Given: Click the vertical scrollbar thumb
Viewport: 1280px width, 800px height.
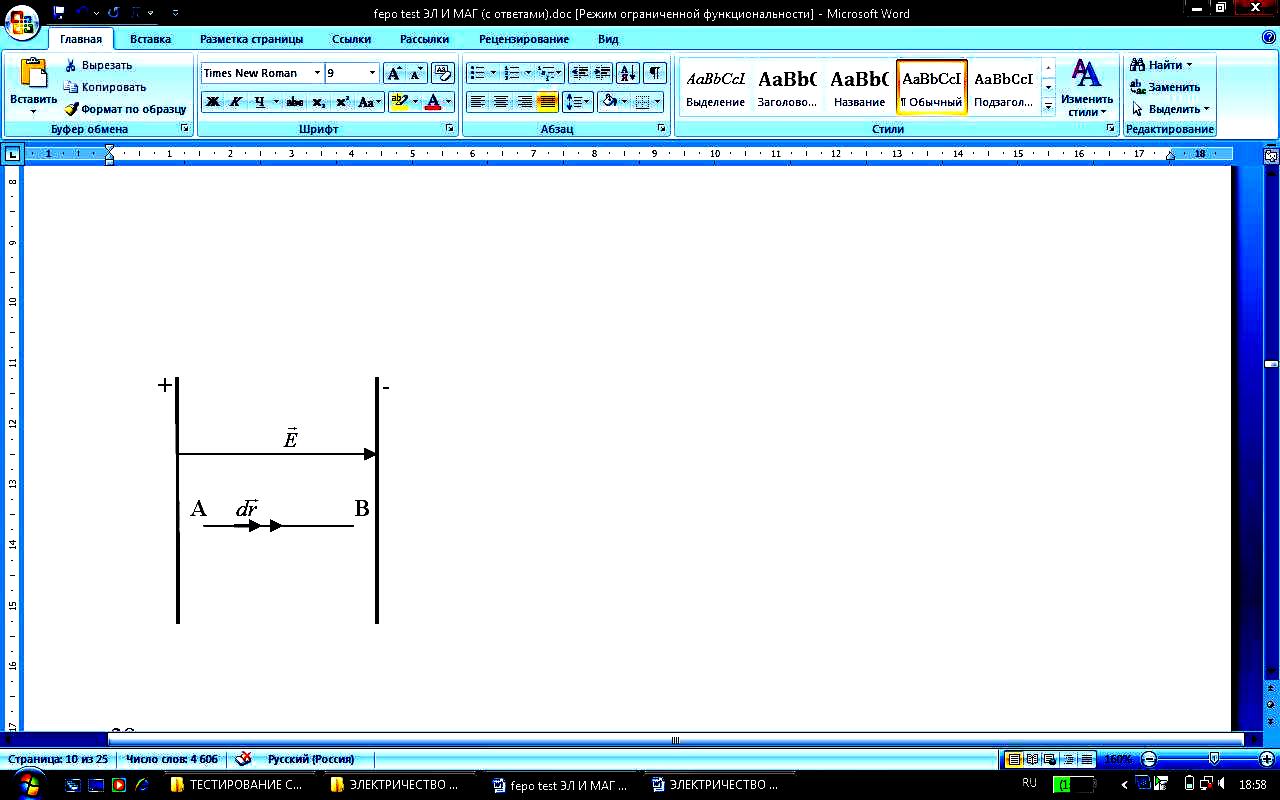Looking at the screenshot, I should coord(1271,364).
